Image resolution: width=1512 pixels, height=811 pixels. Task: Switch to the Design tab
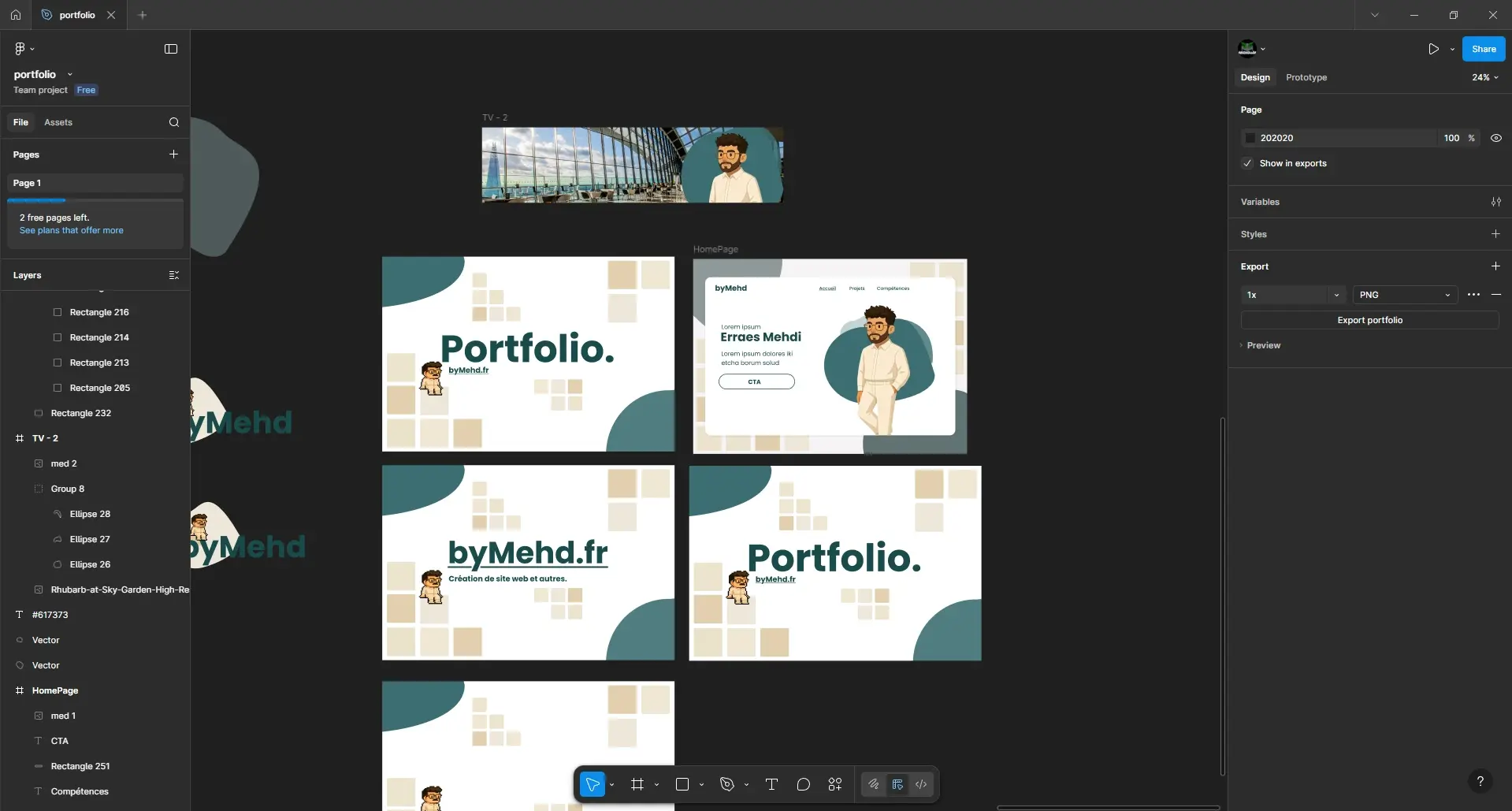point(1255,77)
